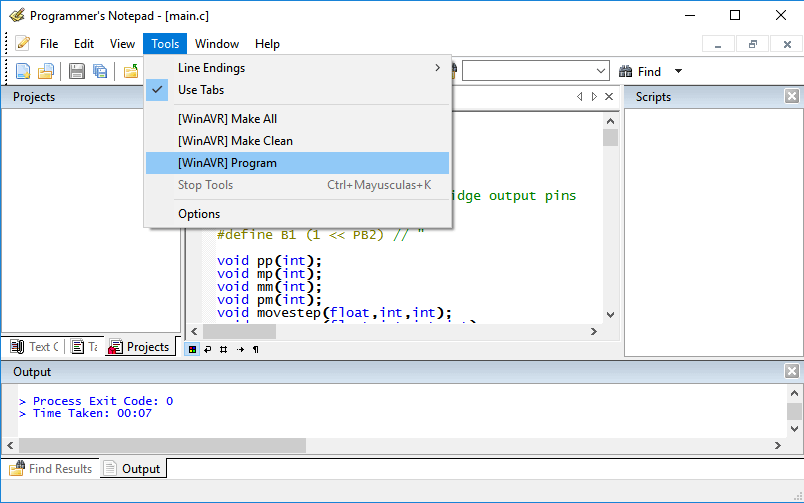804x503 pixels.
Task: Click the '#define B1' code line
Action: pos(320,235)
